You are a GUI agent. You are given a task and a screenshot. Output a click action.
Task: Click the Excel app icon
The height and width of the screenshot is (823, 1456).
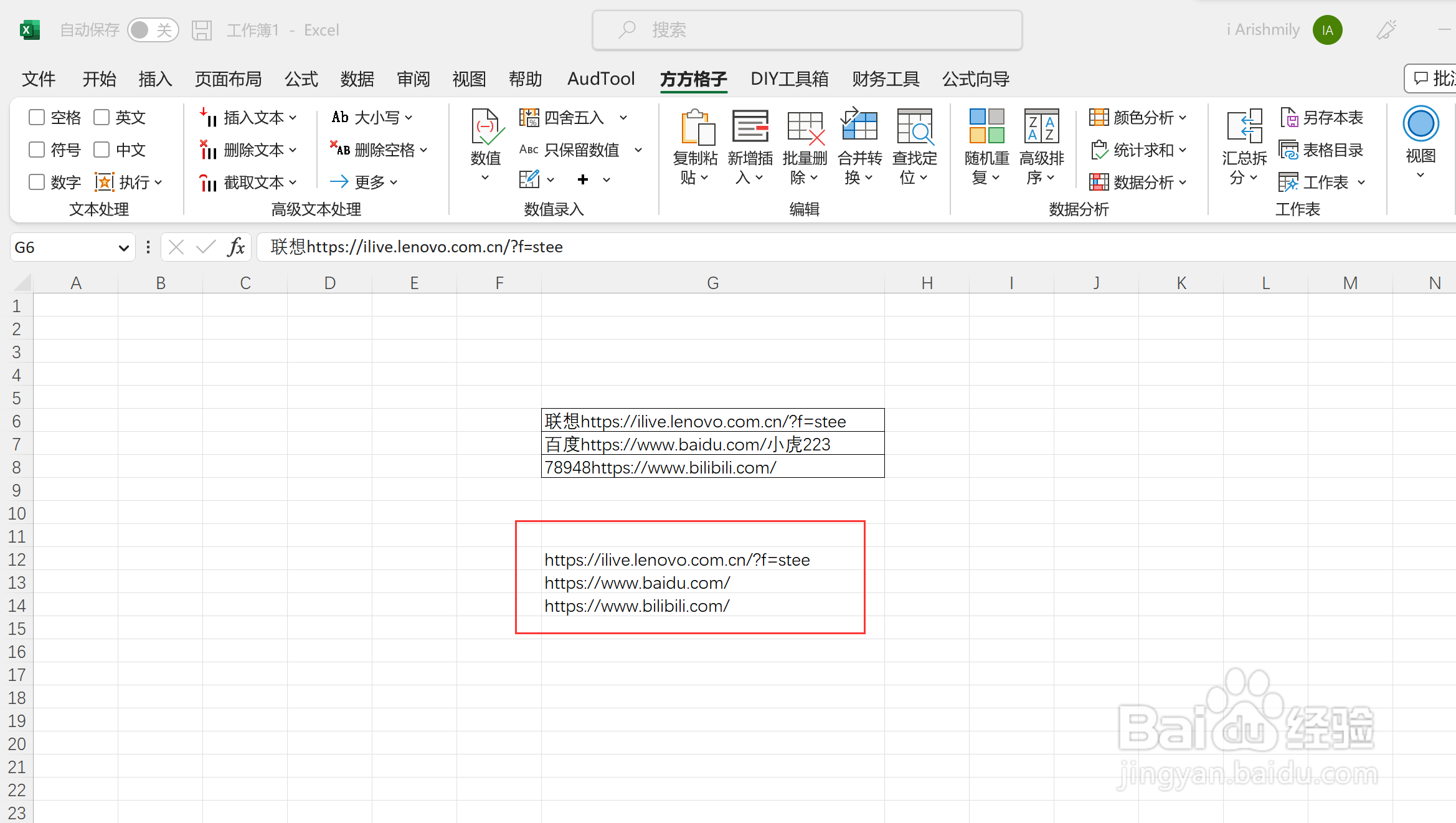tap(29, 30)
